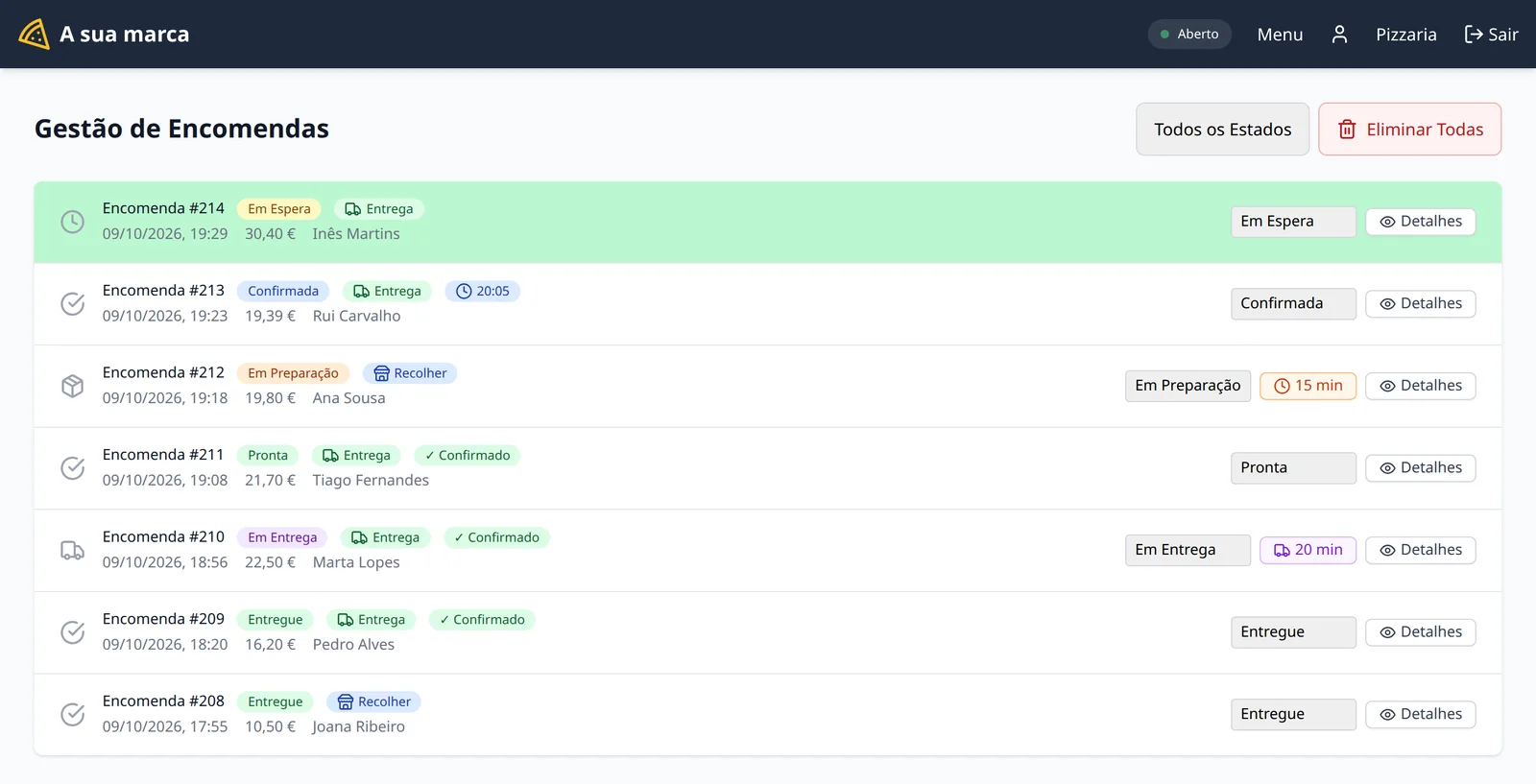This screenshot has width=1536, height=784.
Task: View Detalhes for Encomenda #209
Action: click(x=1420, y=632)
